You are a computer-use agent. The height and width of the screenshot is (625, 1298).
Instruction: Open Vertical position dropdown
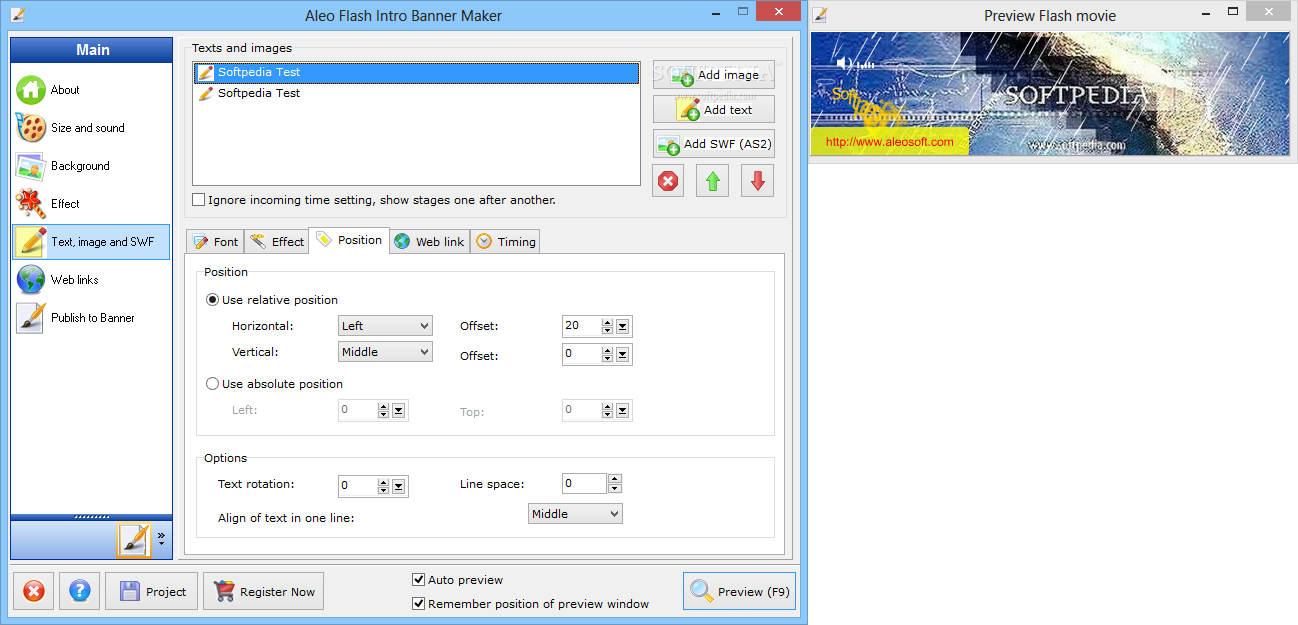coord(385,352)
